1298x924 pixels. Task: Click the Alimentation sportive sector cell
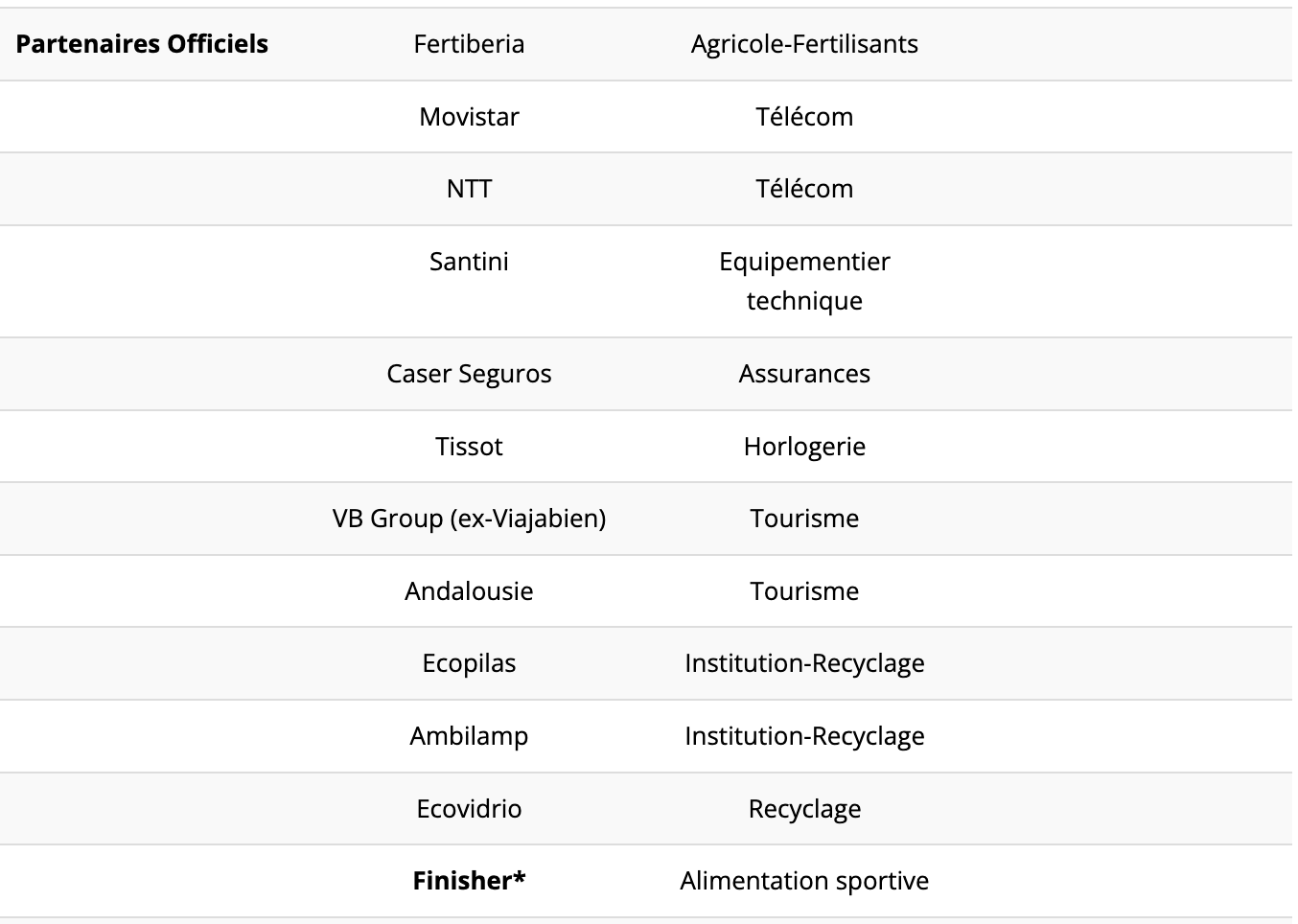click(x=804, y=881)
